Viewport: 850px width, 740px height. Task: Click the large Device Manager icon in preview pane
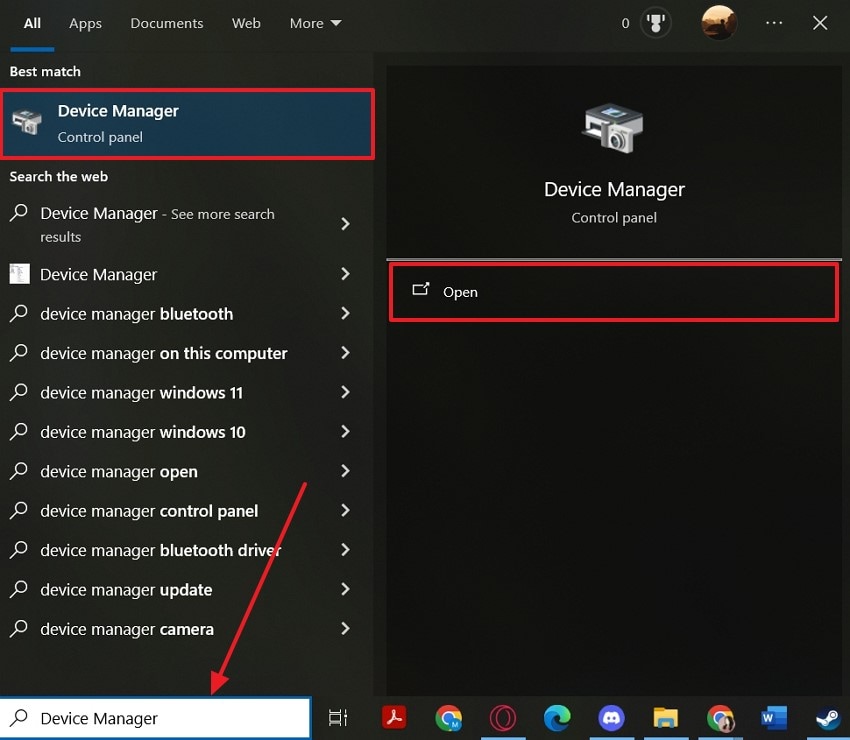coord(613,128)
